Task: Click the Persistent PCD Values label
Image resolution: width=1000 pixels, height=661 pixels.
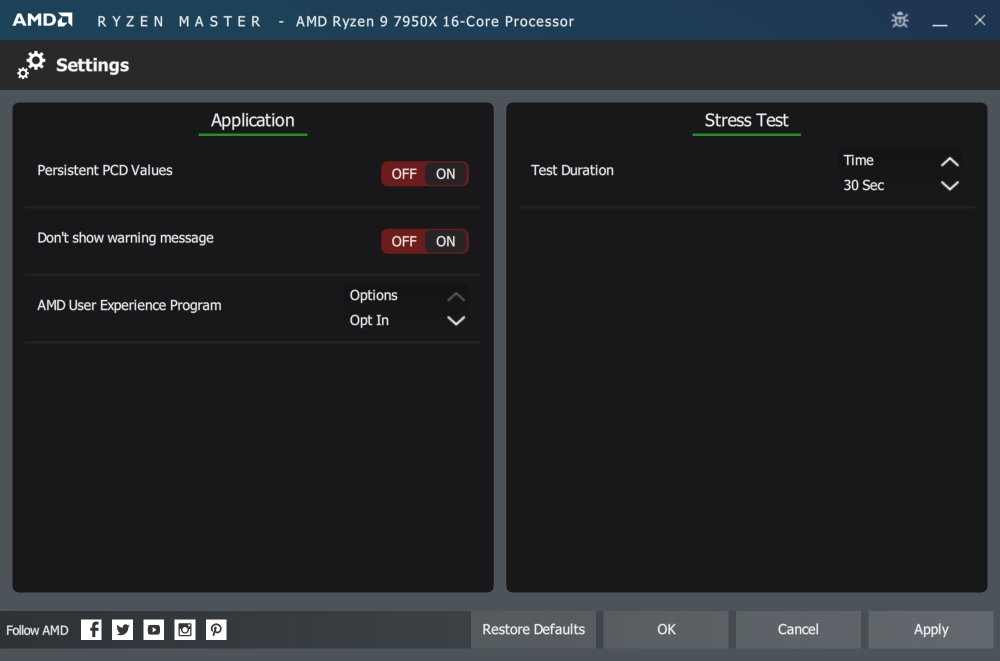Action: (x=105, y=170)
